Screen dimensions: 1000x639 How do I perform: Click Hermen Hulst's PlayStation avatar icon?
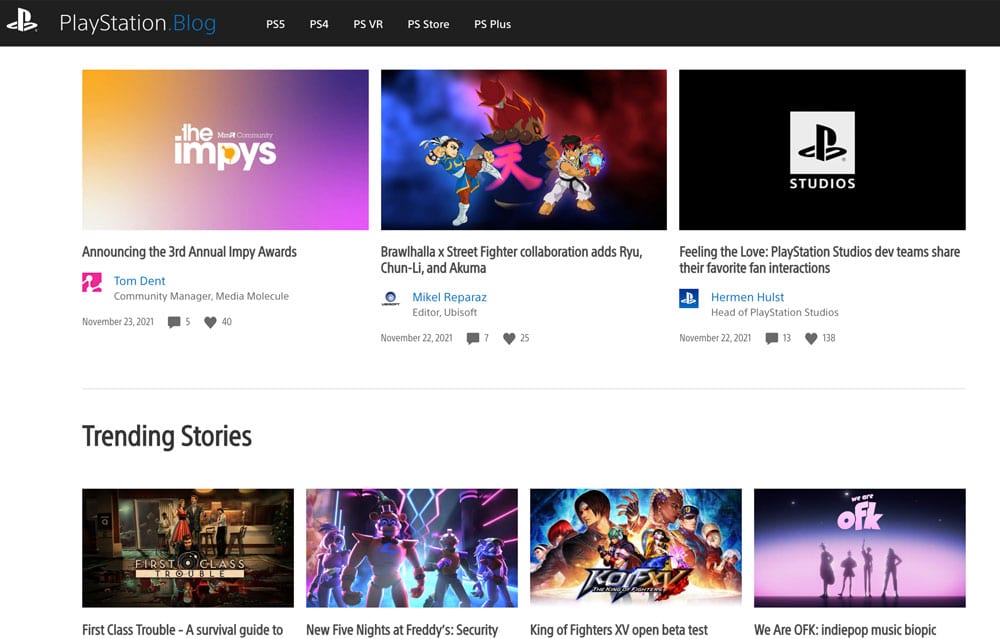click(689, 298)
